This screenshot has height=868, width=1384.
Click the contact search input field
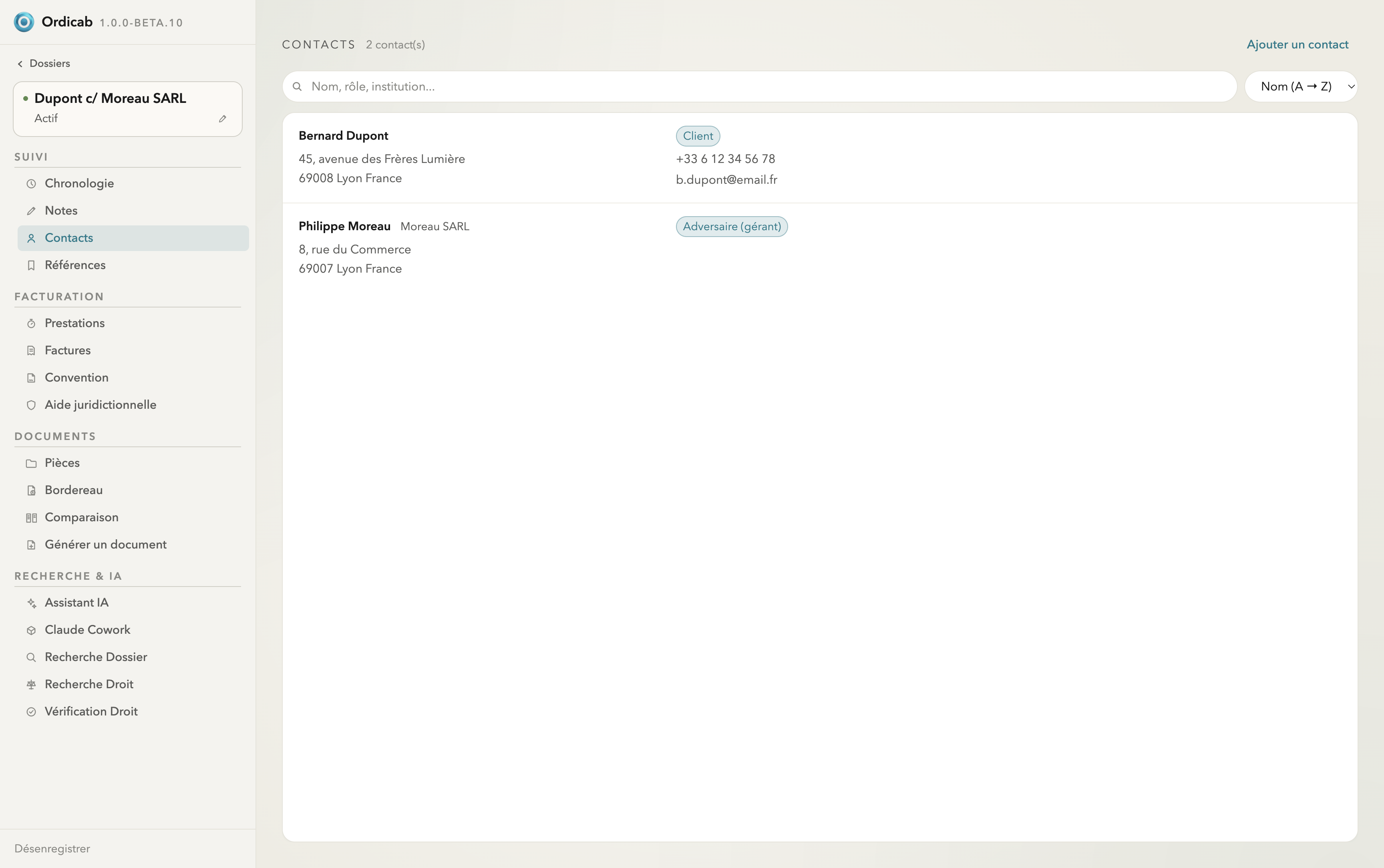(x=759, y=87)
